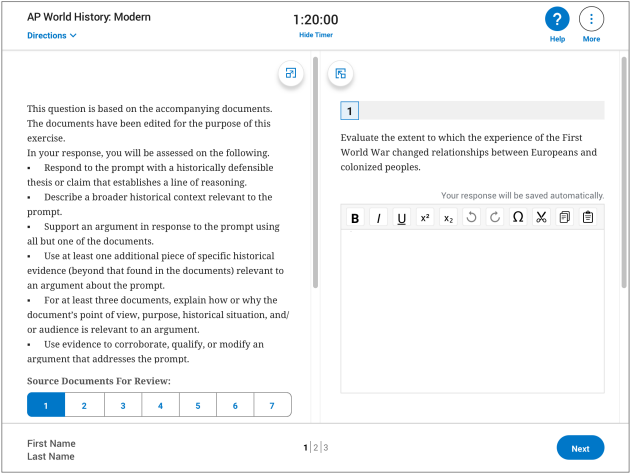Switch to source document 3 tab

tap(122, 405)
